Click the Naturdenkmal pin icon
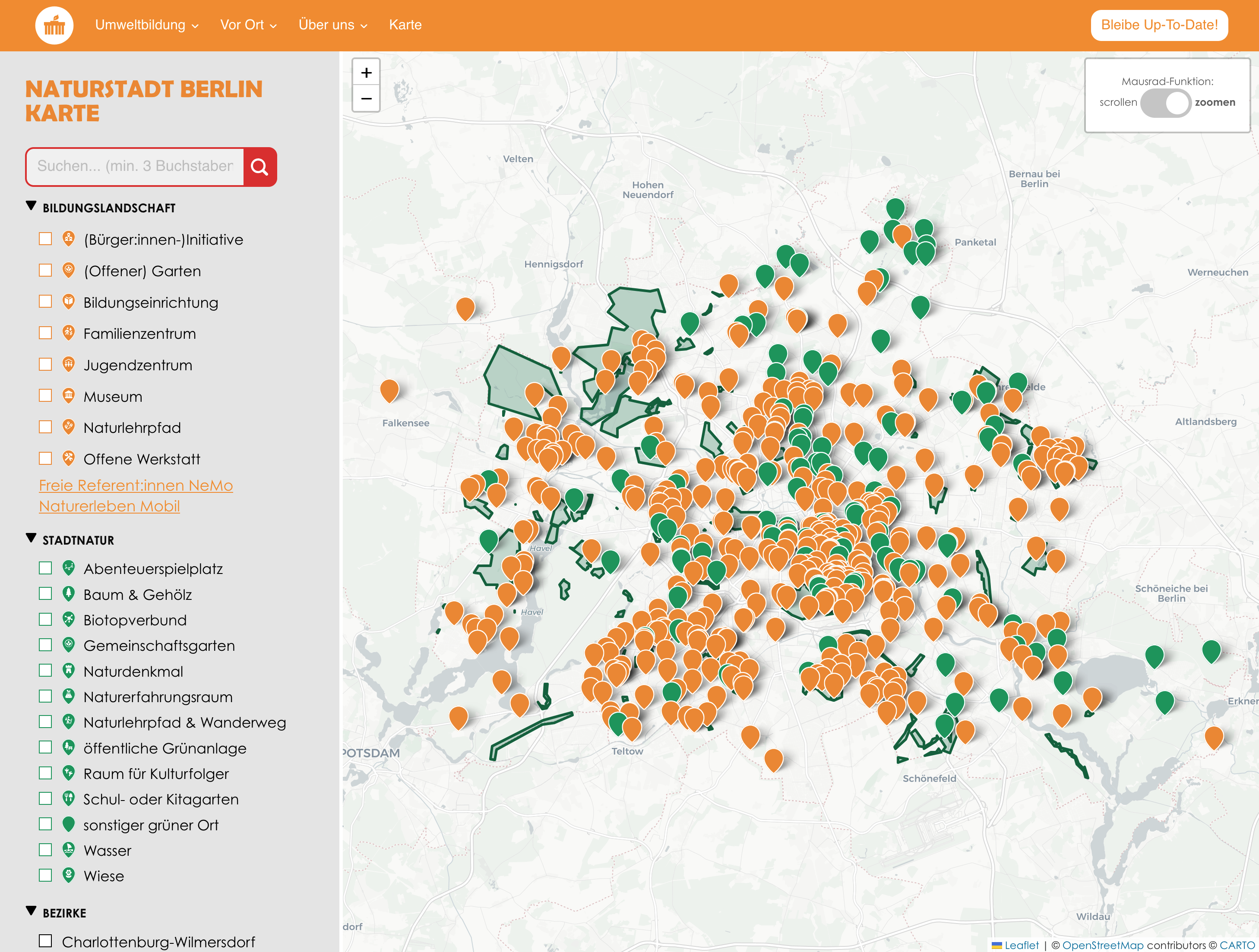The width and height of the screenshot is (1259, 952). 68,670
